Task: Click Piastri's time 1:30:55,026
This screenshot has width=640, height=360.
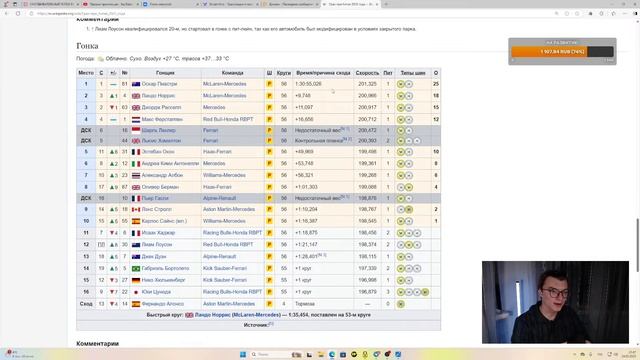Action: [308, 84]
